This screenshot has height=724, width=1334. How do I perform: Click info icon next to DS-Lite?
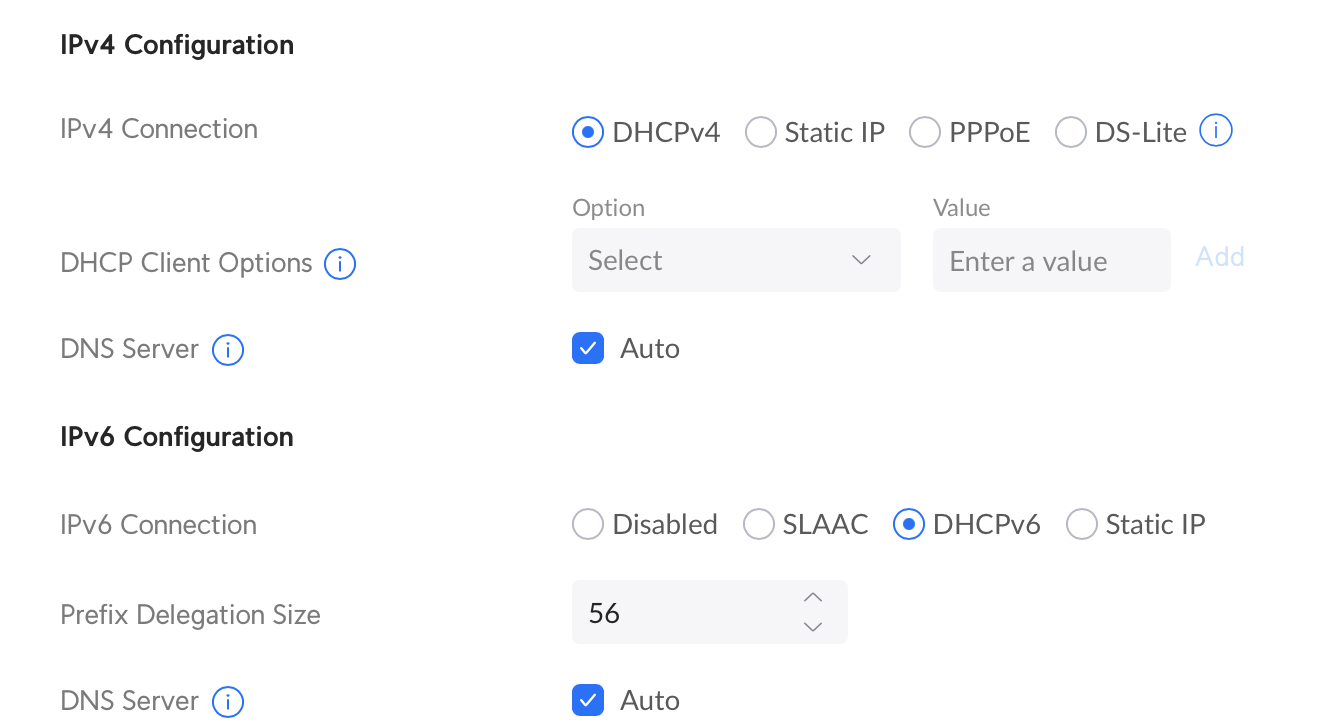1216,131
